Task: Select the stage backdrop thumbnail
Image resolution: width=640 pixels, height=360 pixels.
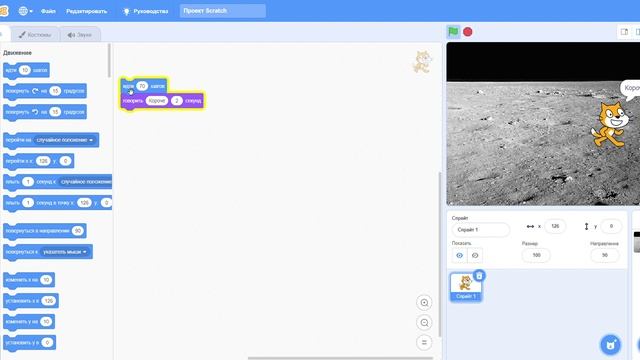Action: click(x=637, y=242)
